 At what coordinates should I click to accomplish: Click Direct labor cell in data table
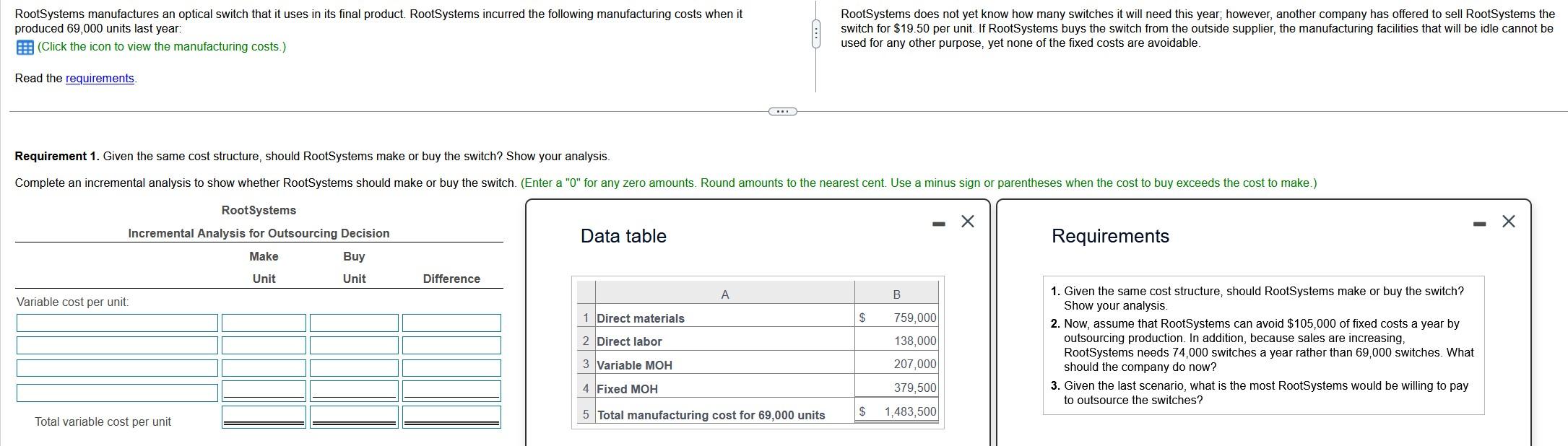[725, 341]
